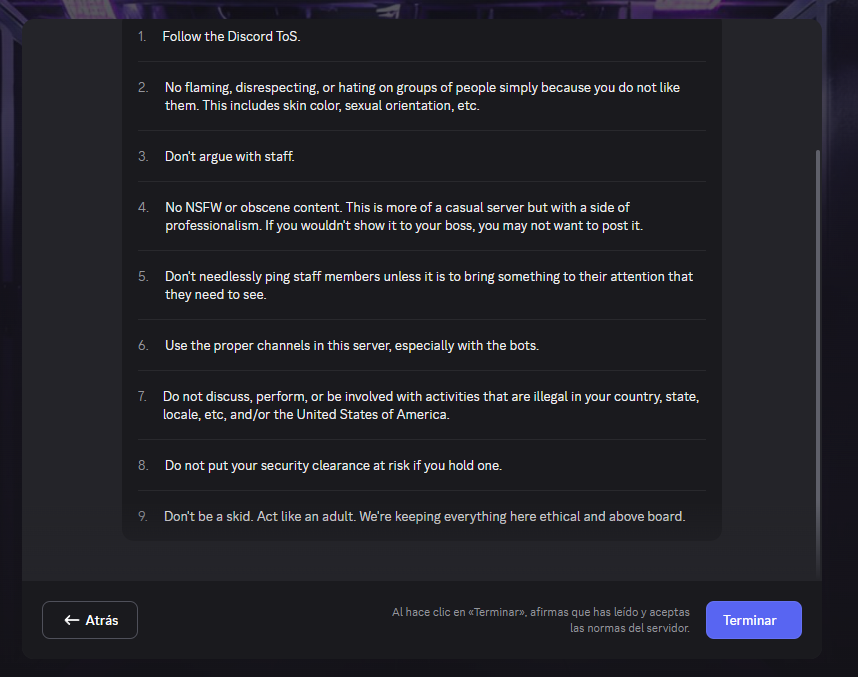Click the "Don't argue with staff" rule

tap(229, 157)
